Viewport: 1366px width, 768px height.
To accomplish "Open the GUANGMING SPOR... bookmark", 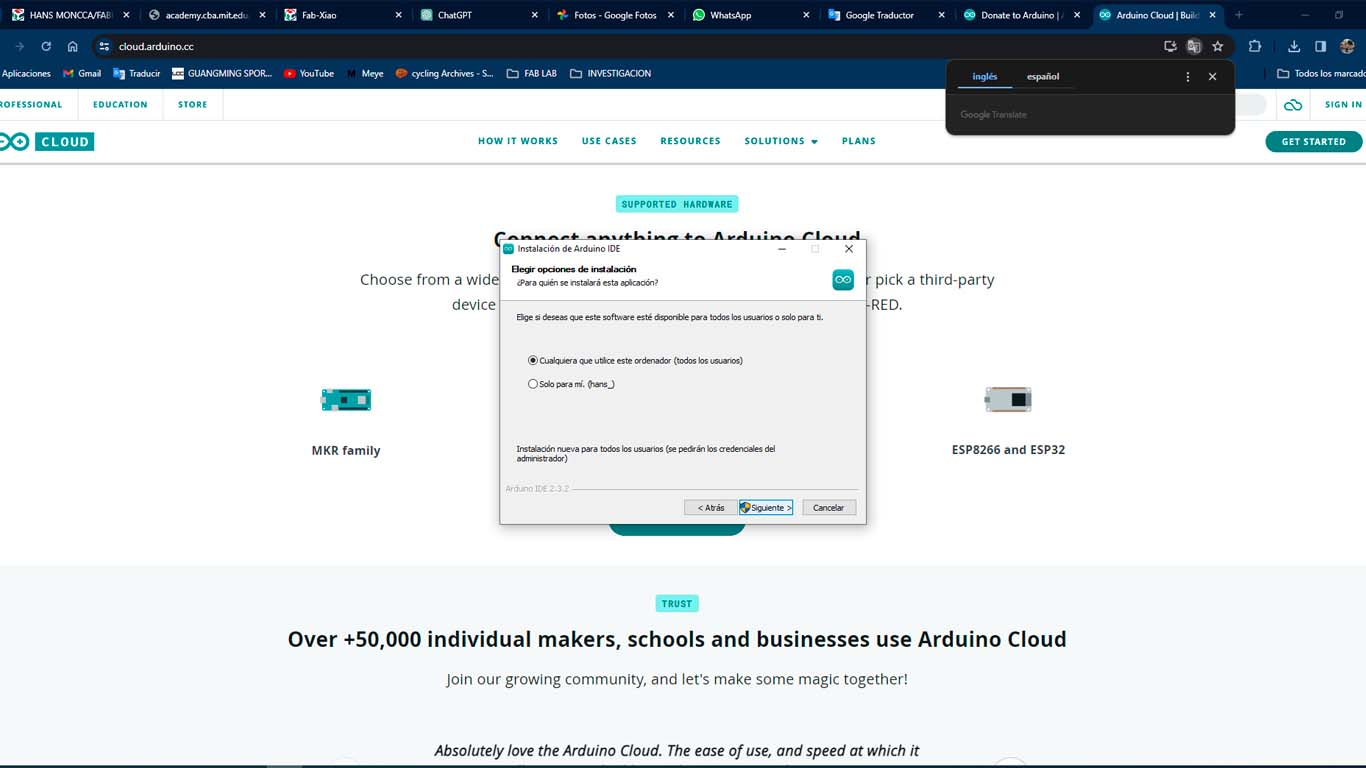I will click(x=222, y=73).
